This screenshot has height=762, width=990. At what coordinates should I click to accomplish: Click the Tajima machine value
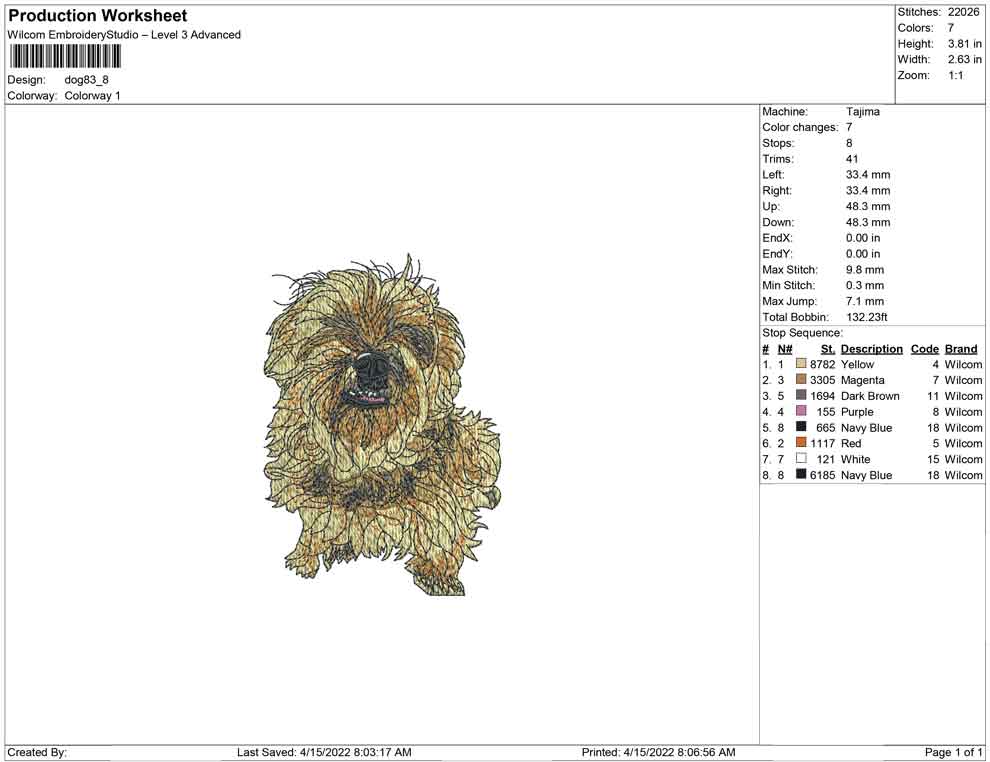[862, 111]
